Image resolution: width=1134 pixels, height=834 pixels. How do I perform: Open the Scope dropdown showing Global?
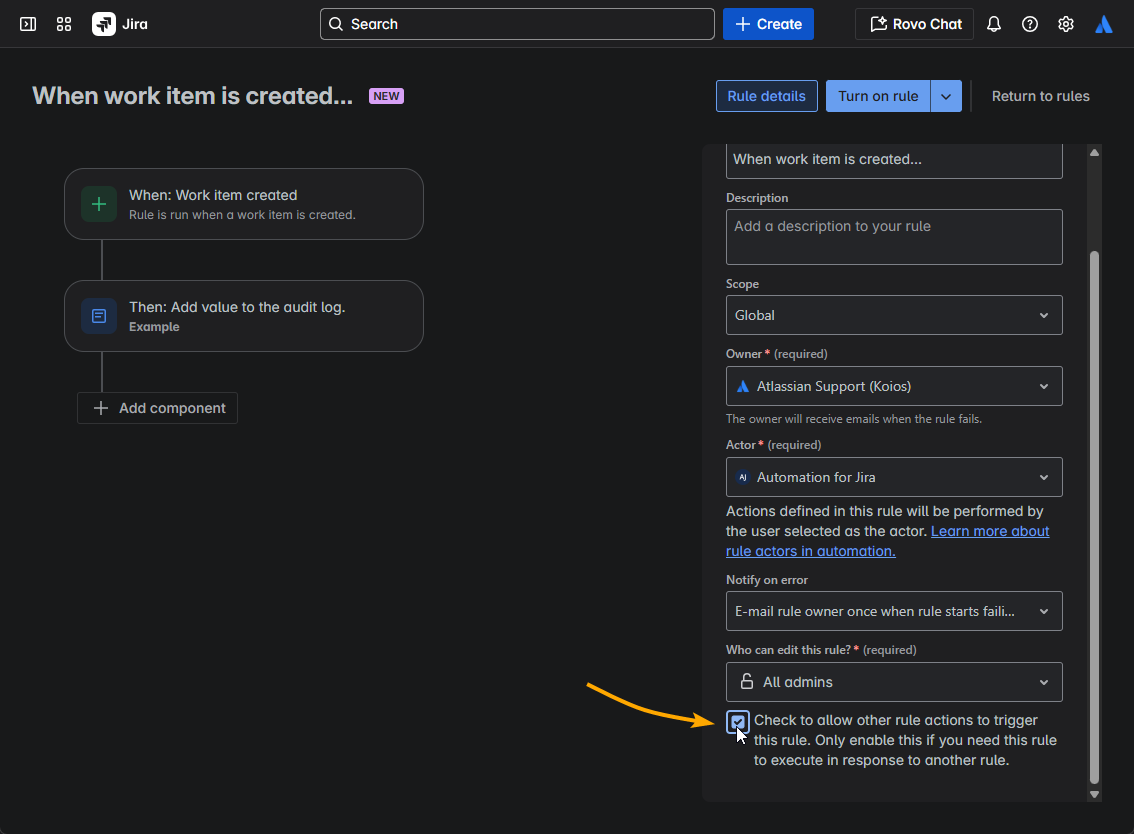tap(893, 315)
